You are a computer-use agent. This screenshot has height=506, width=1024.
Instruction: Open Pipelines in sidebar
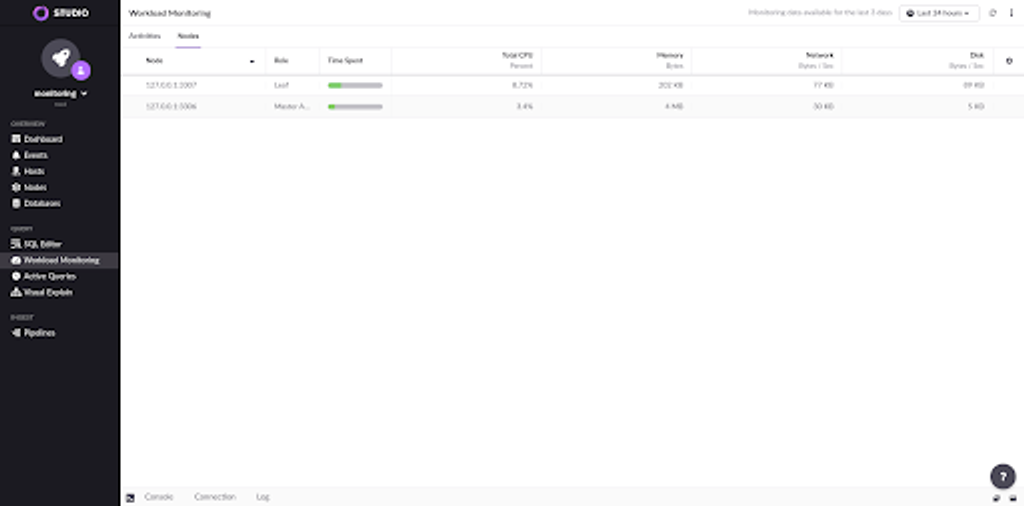pos(40,333)
